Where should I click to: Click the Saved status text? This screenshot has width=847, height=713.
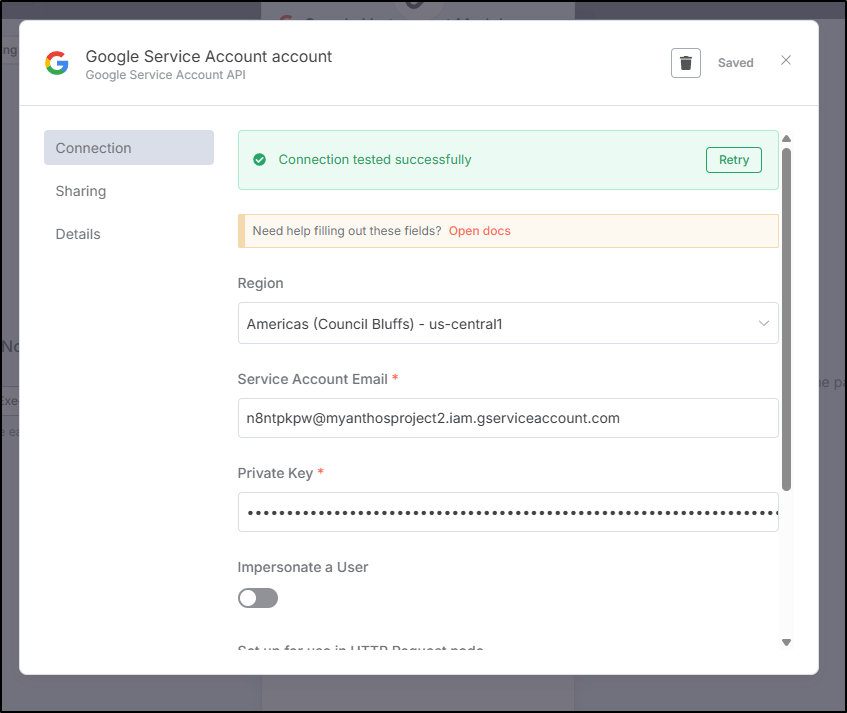pos(735,63)
